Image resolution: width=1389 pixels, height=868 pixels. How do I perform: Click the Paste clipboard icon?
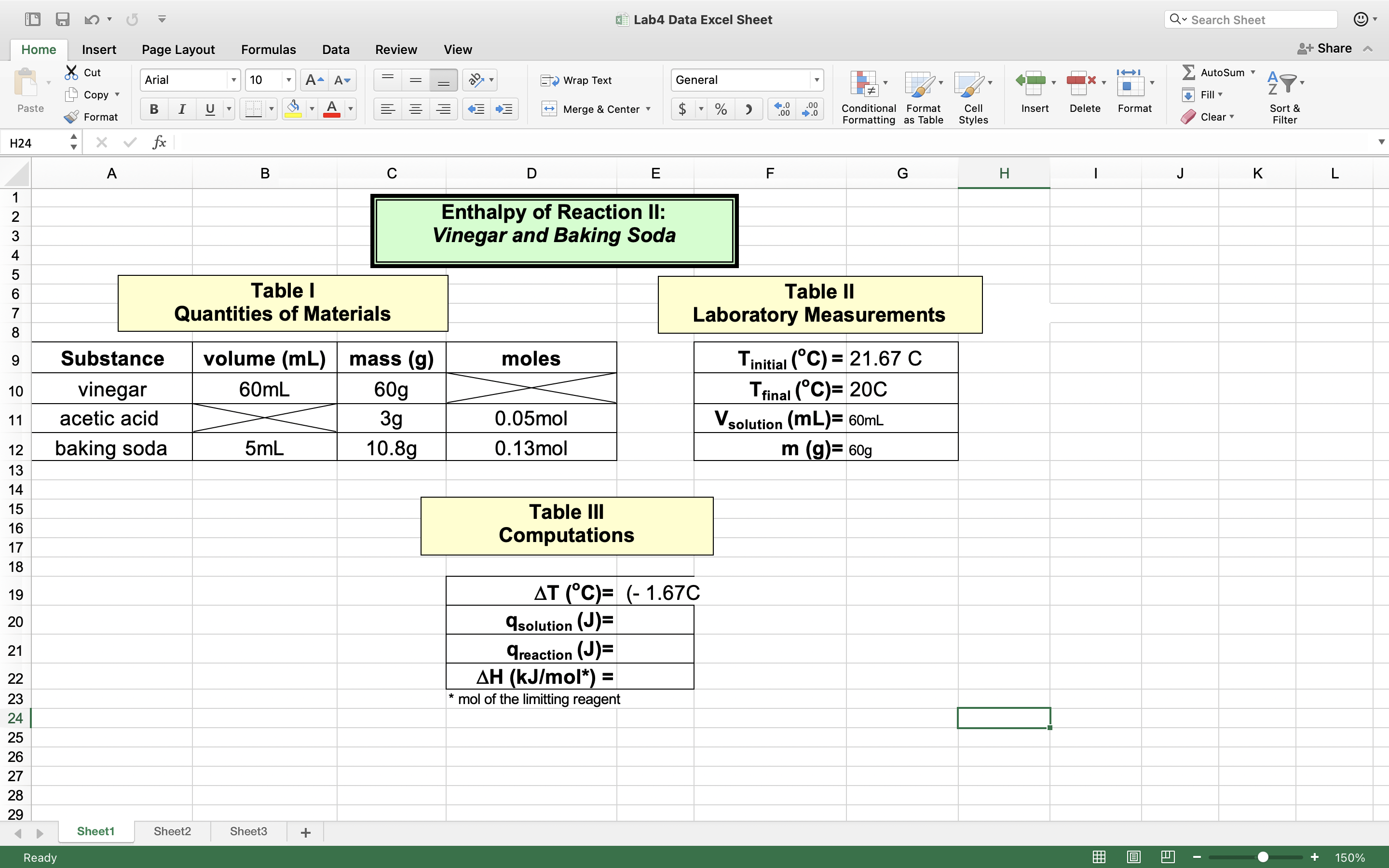tap(27, 82)
